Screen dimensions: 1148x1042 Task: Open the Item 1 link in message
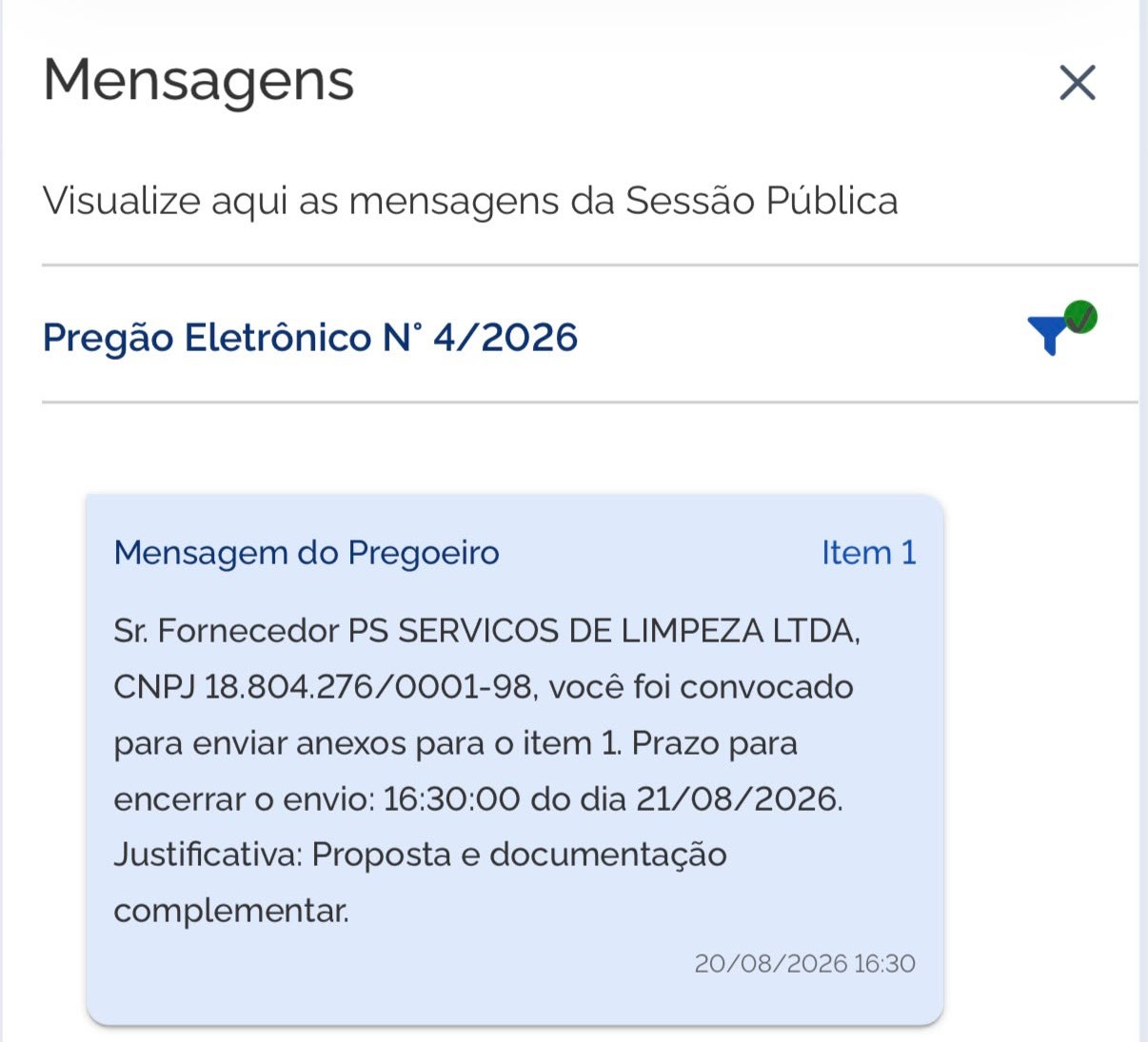tap(869, 553)
